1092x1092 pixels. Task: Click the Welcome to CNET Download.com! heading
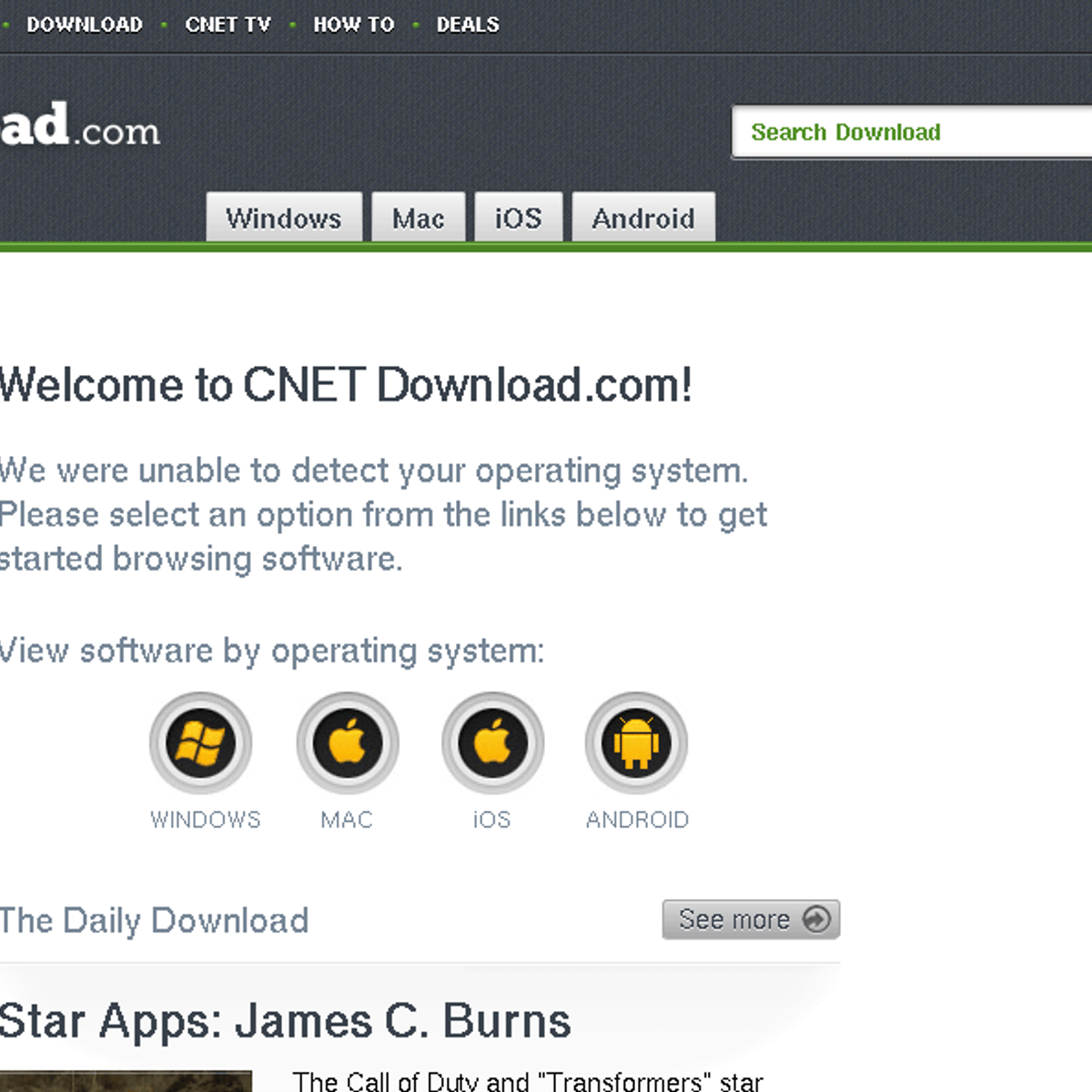click(346, 385)
